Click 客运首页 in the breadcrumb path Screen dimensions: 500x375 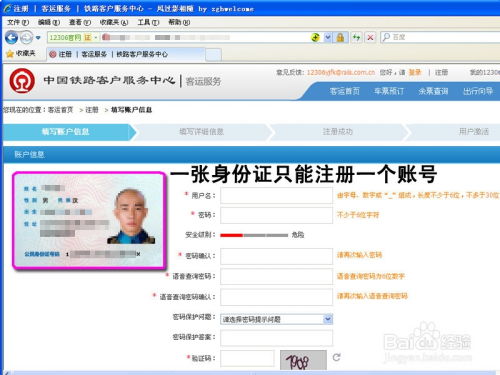point(60,110)
